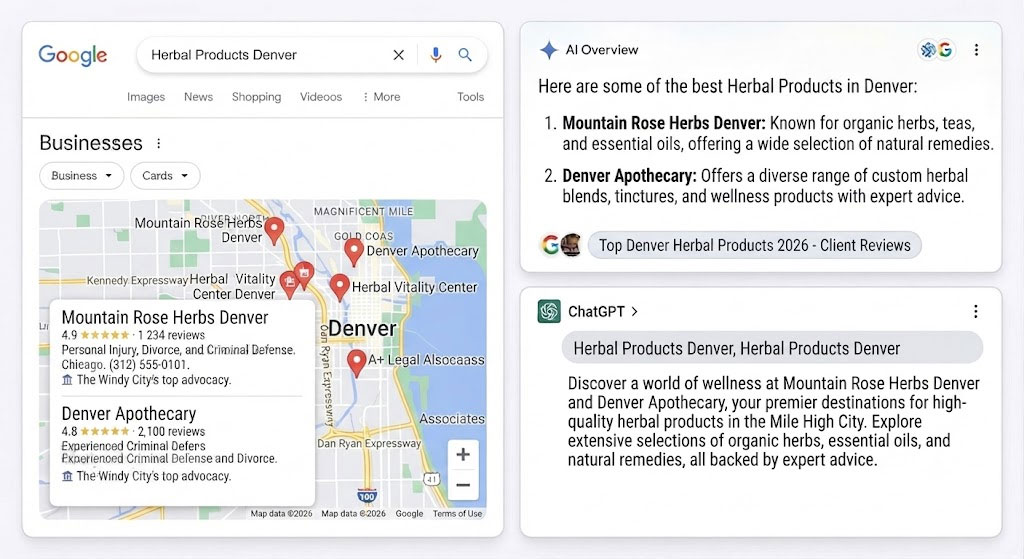Click the Businesses section heading
The width and height of the screenshot is (1024, 559).
(x=91, y=143)
